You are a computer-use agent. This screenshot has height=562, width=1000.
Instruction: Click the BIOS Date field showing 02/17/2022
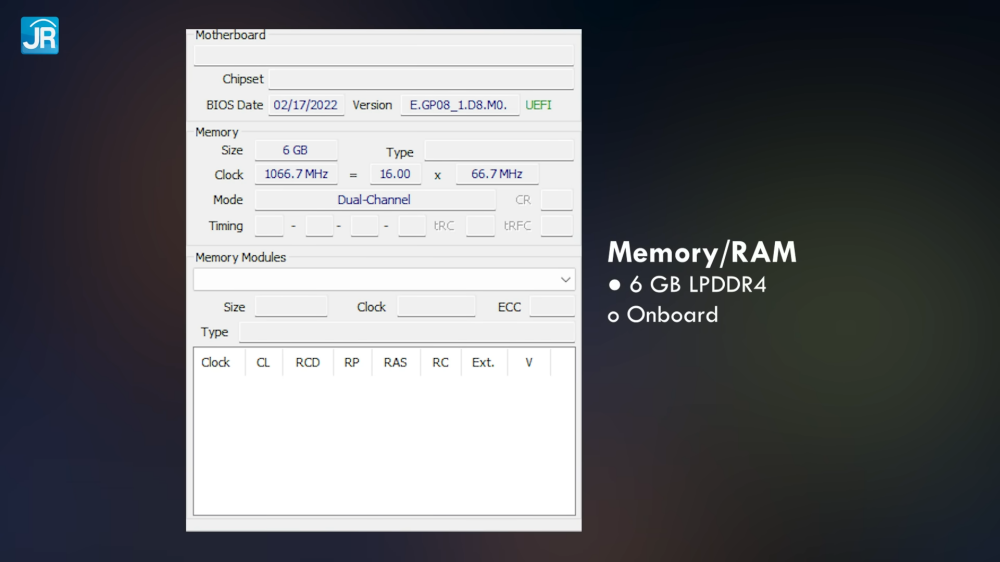[x=306, y=105]
